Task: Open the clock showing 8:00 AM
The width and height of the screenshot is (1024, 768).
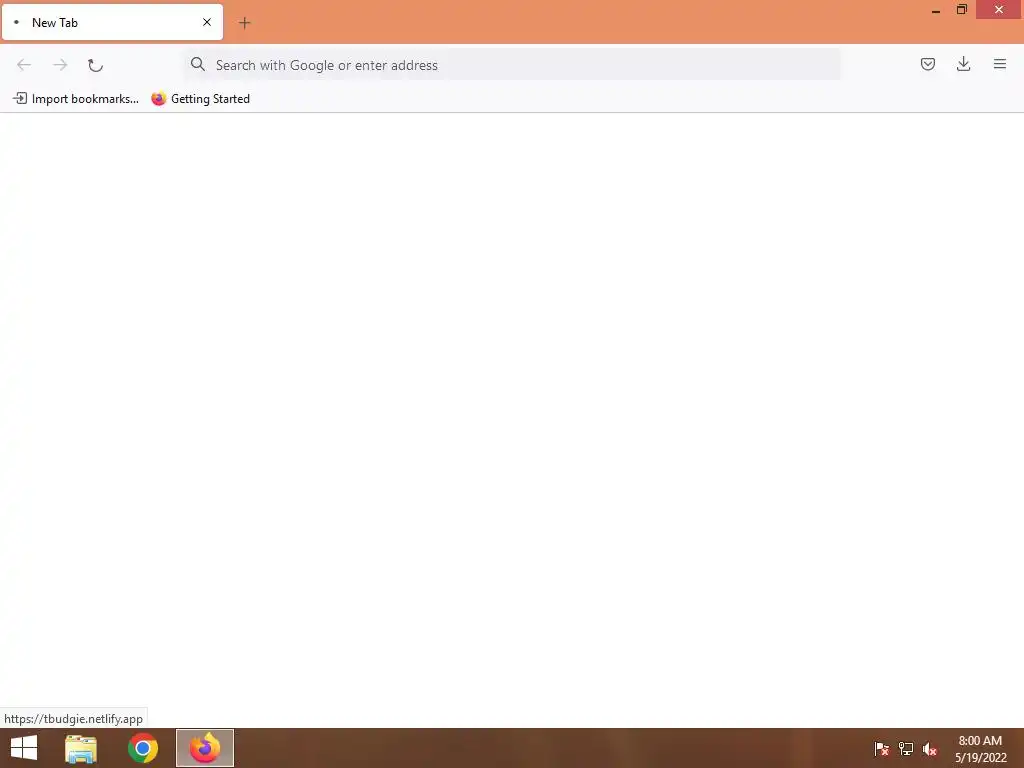Action: point(980,749)
